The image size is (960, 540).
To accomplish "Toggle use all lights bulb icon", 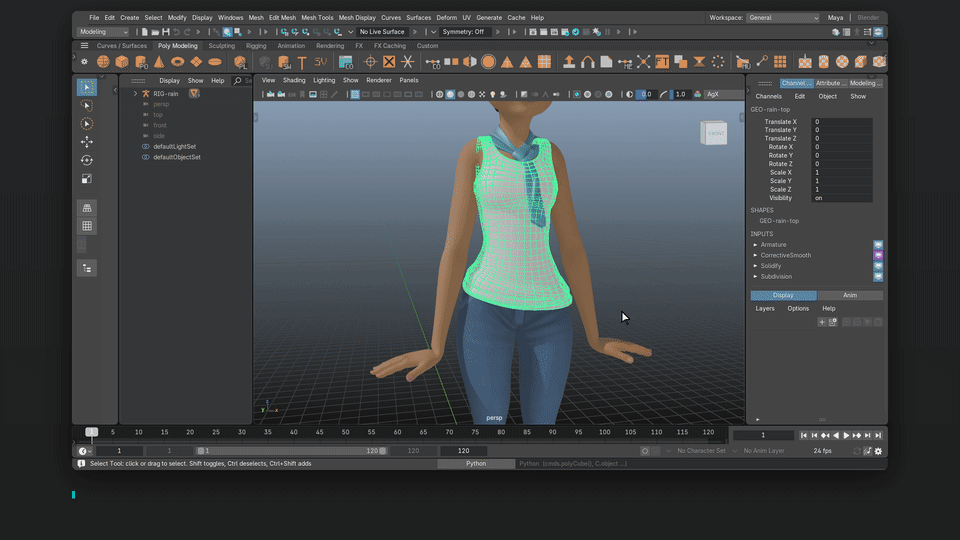I will tap(492, 94).
